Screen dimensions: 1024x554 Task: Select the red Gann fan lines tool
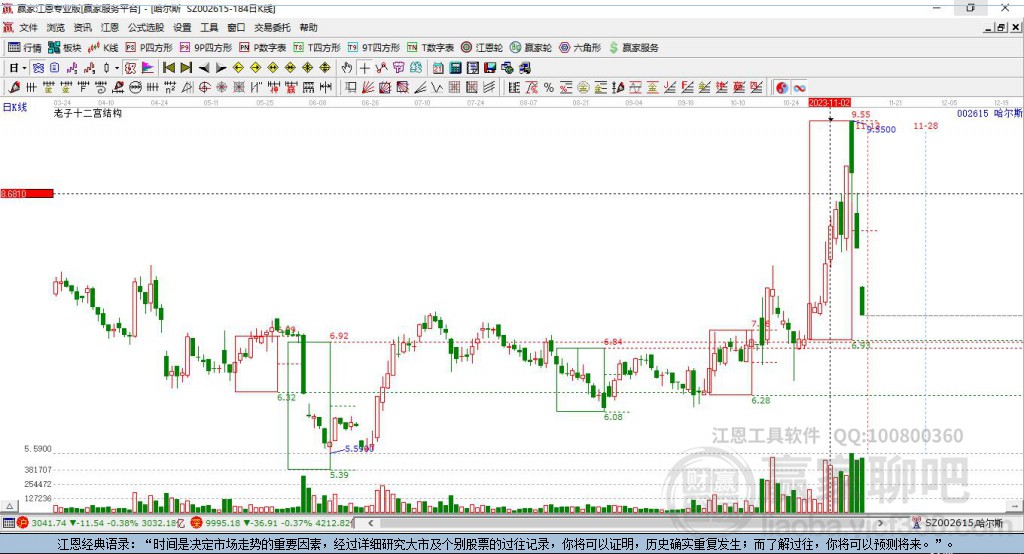pyautogui.click(x=368, y=88)
